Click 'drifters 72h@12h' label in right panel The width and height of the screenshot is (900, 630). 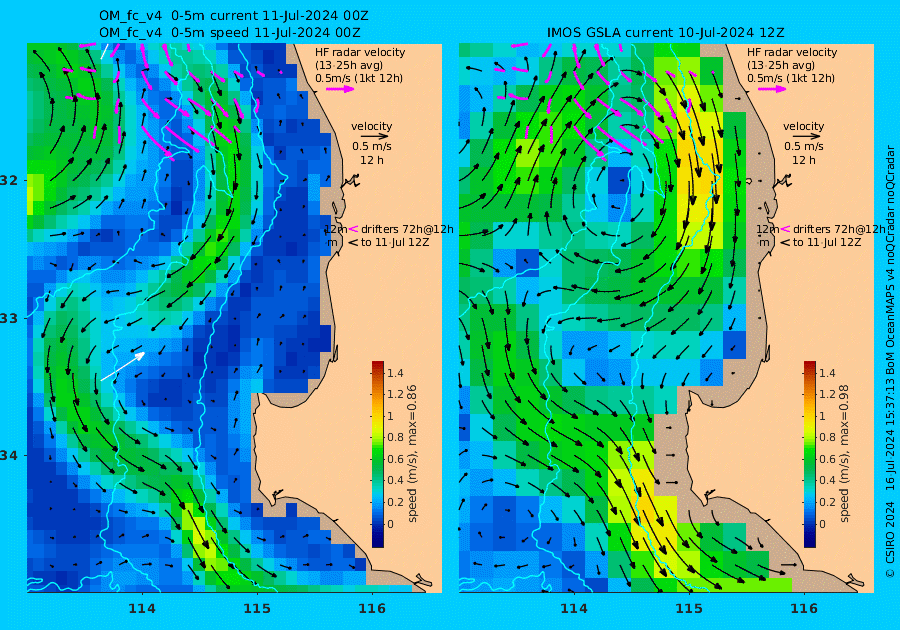point(839,229)
